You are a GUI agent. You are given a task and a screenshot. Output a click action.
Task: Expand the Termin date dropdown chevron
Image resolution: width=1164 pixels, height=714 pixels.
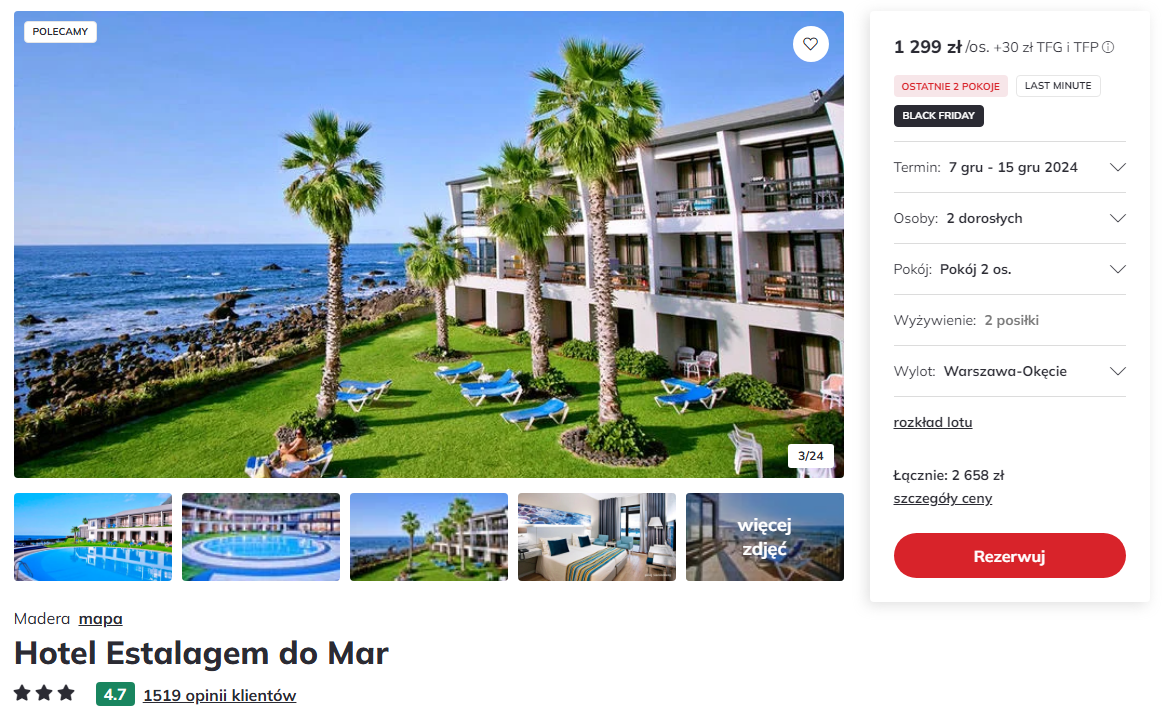pos(1117,167)
